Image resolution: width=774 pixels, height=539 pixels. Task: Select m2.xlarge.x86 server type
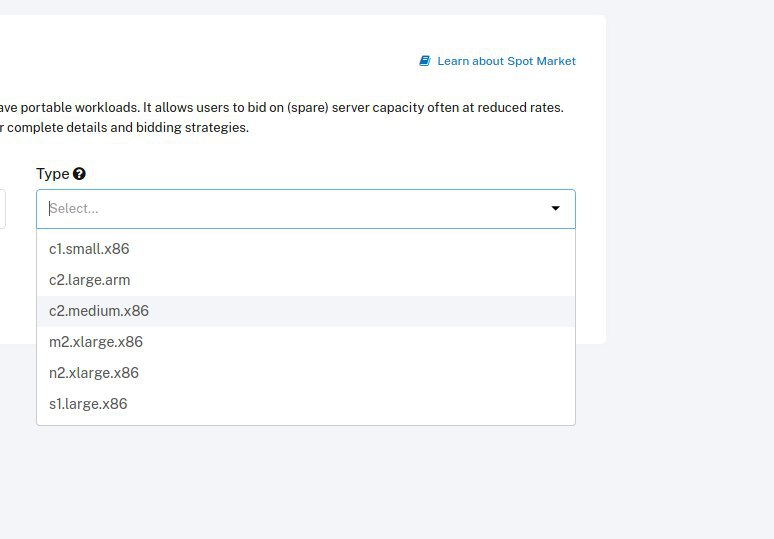(x=306, y=342)
